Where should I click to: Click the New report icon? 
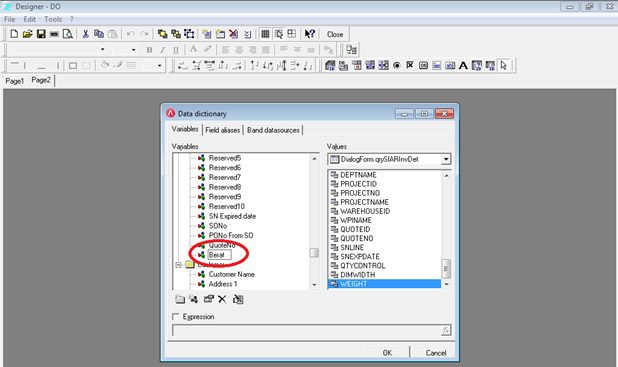pos(14,34)
